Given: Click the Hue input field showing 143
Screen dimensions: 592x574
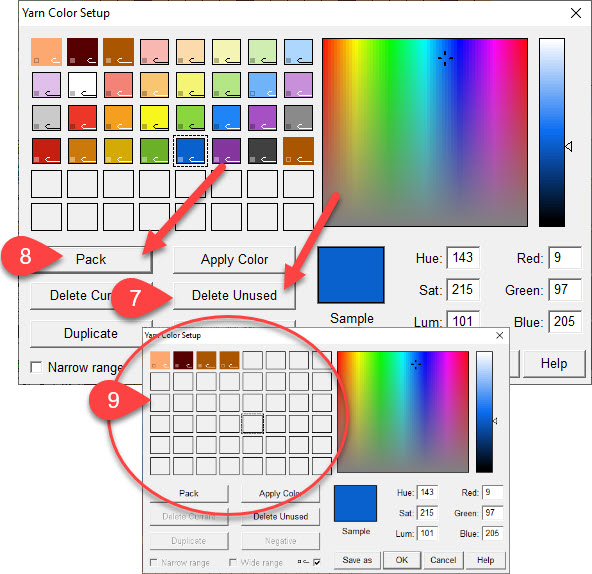Looking at the screenshot, I should [463, 258].
